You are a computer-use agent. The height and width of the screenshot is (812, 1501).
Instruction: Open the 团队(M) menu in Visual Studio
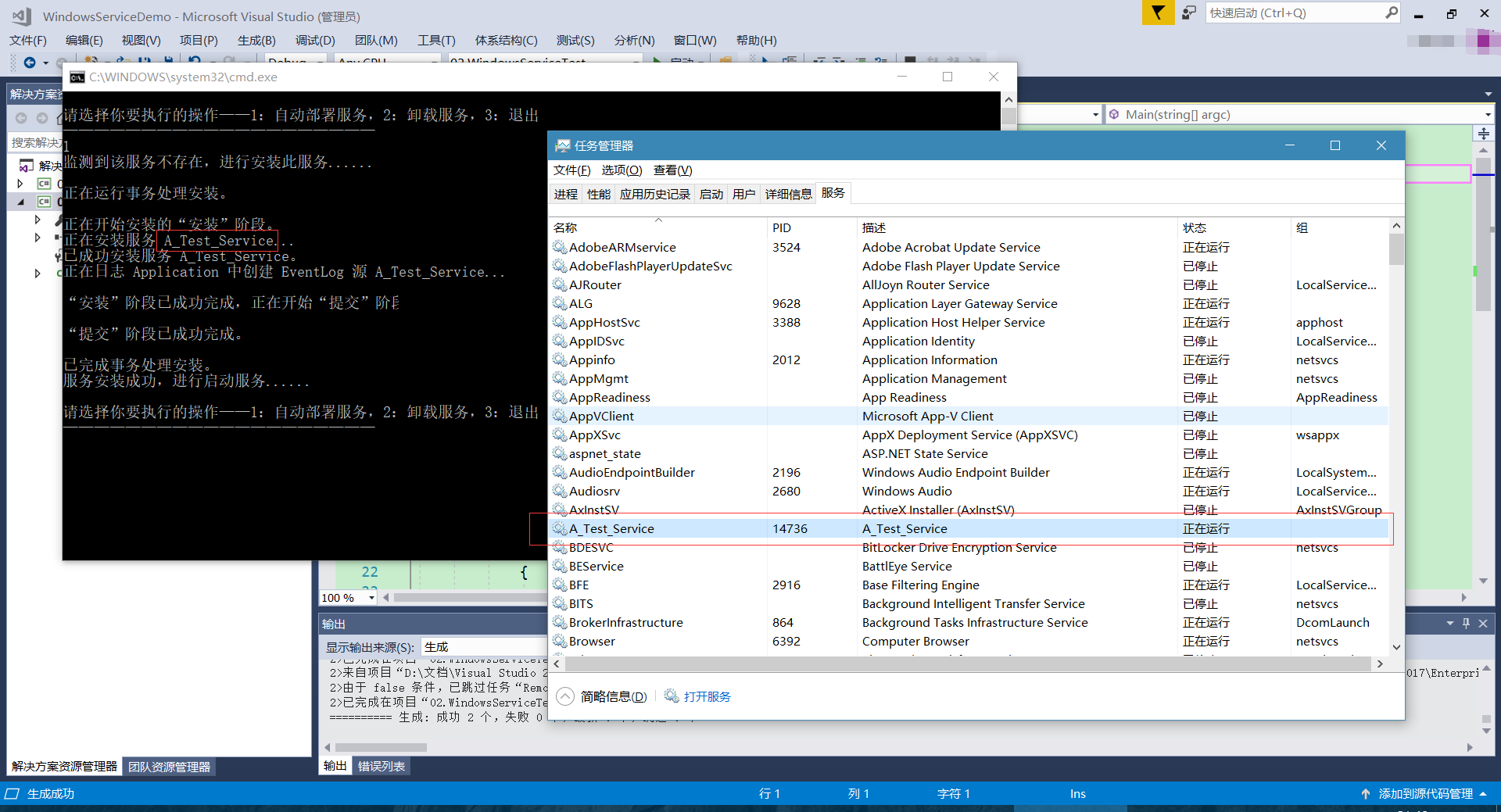pyautogui.click(x=376, y=40)
